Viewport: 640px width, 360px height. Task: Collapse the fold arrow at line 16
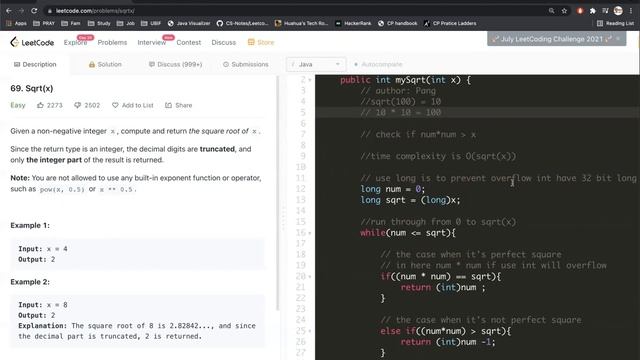pyautogui.click(x=310, y=233)
